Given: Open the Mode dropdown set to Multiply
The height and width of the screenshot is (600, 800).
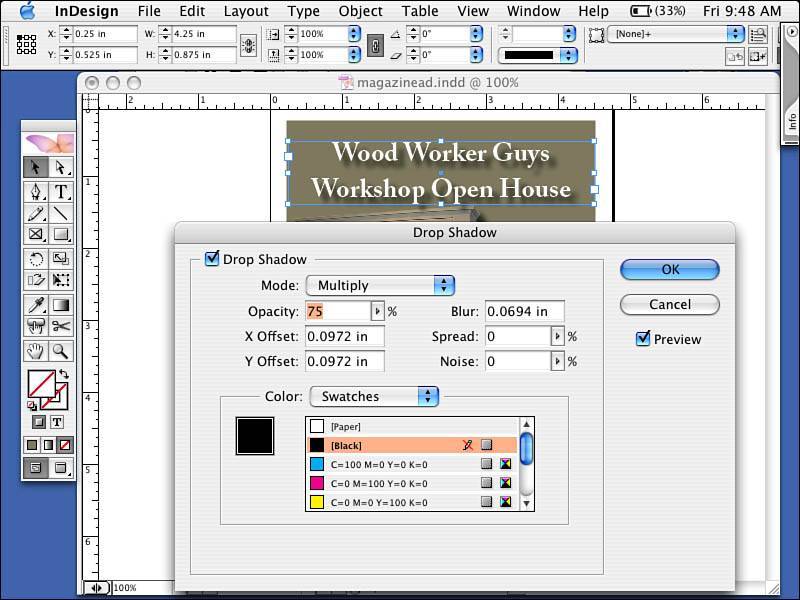Looking at the screenshot, I should click(x=380, y=286).
